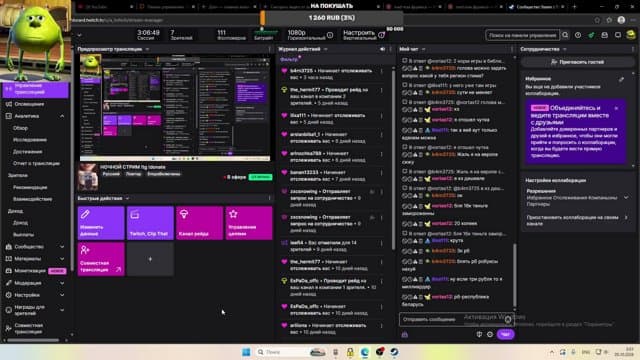
Task: Open the My chat (Мой чат) panel dropdown
Action: pyautogui.click(x=423, y=49)
